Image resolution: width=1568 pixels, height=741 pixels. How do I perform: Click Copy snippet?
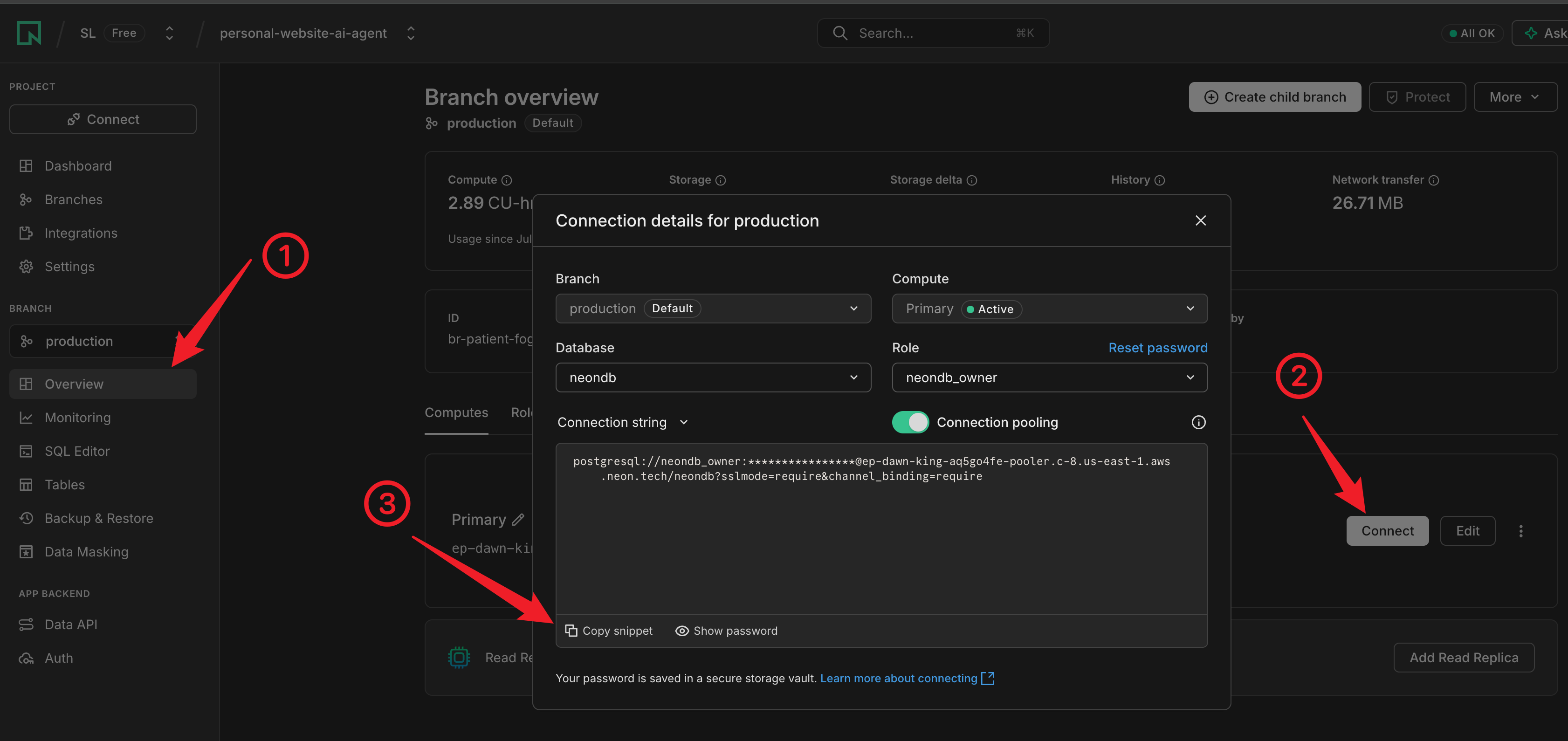[609, 630]
